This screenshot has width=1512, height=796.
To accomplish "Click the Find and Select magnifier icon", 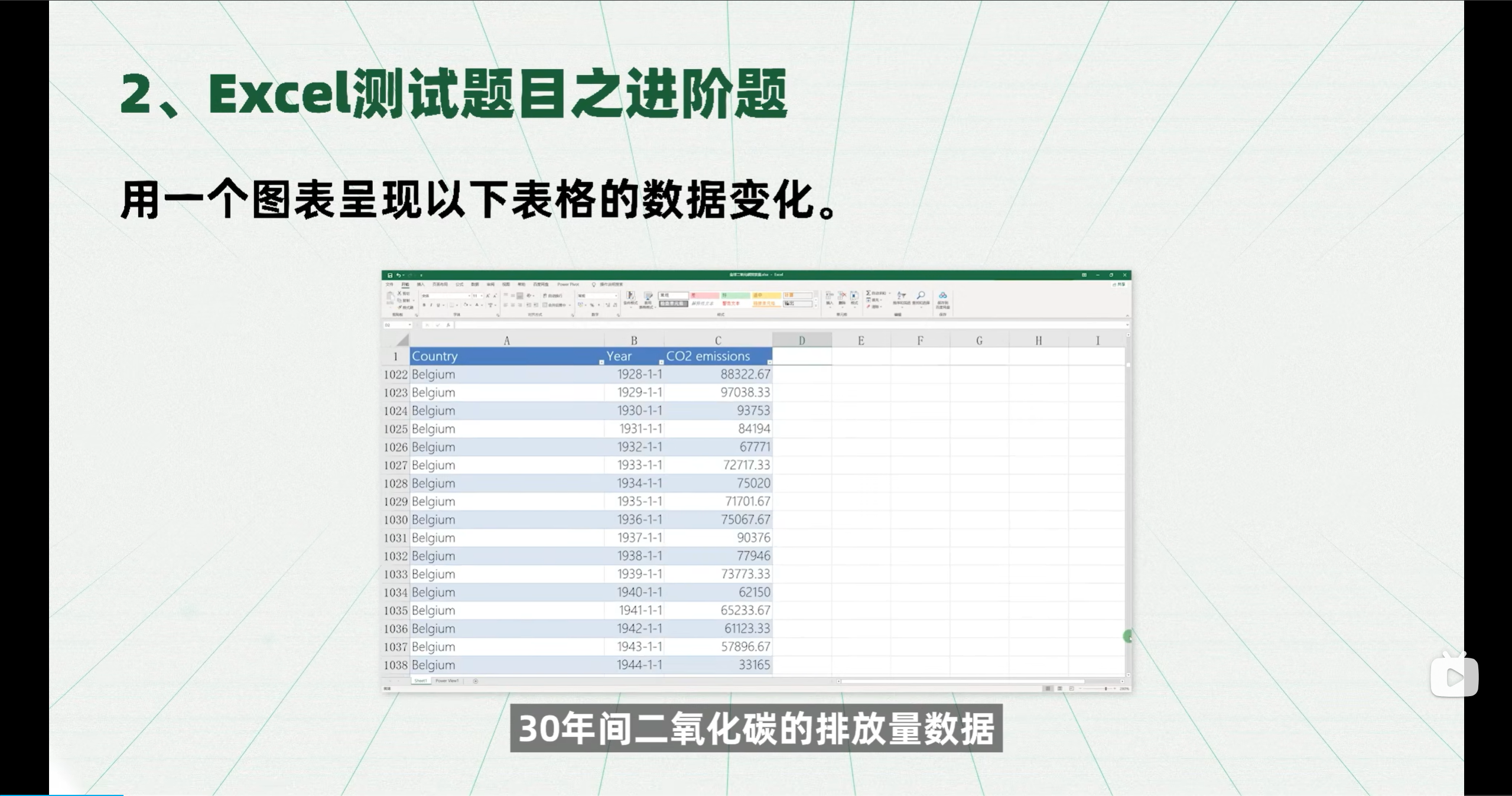I will (921, 296).
